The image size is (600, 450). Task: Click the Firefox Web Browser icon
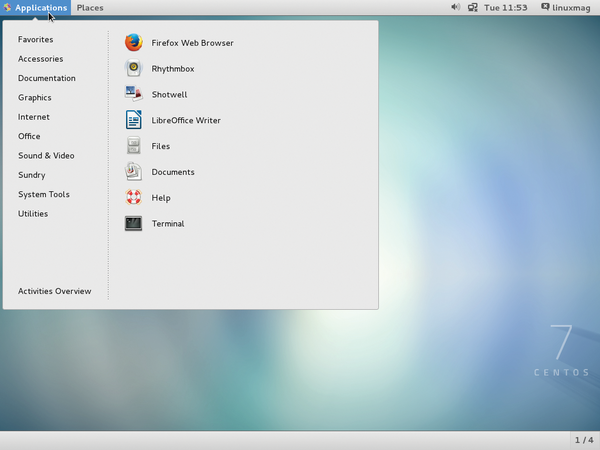[x=134, y=42]
